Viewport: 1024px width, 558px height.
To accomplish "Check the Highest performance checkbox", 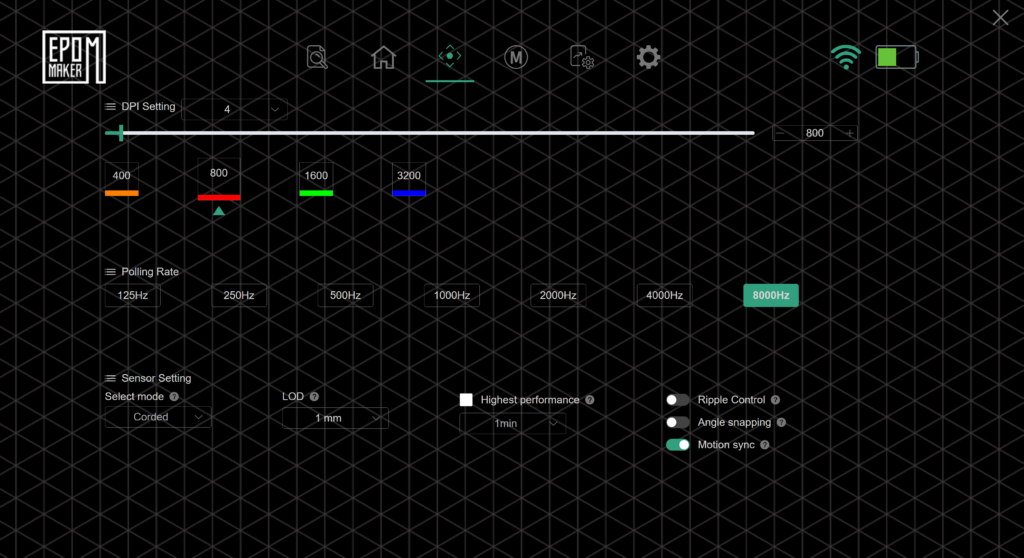I will pyautogui.click(x=466, y=400).
